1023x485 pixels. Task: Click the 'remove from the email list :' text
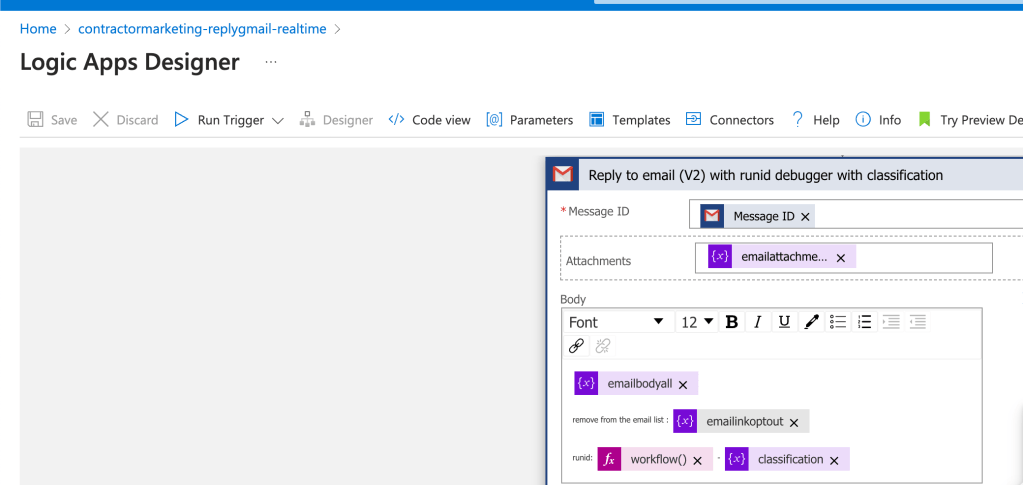pos(620,420)
